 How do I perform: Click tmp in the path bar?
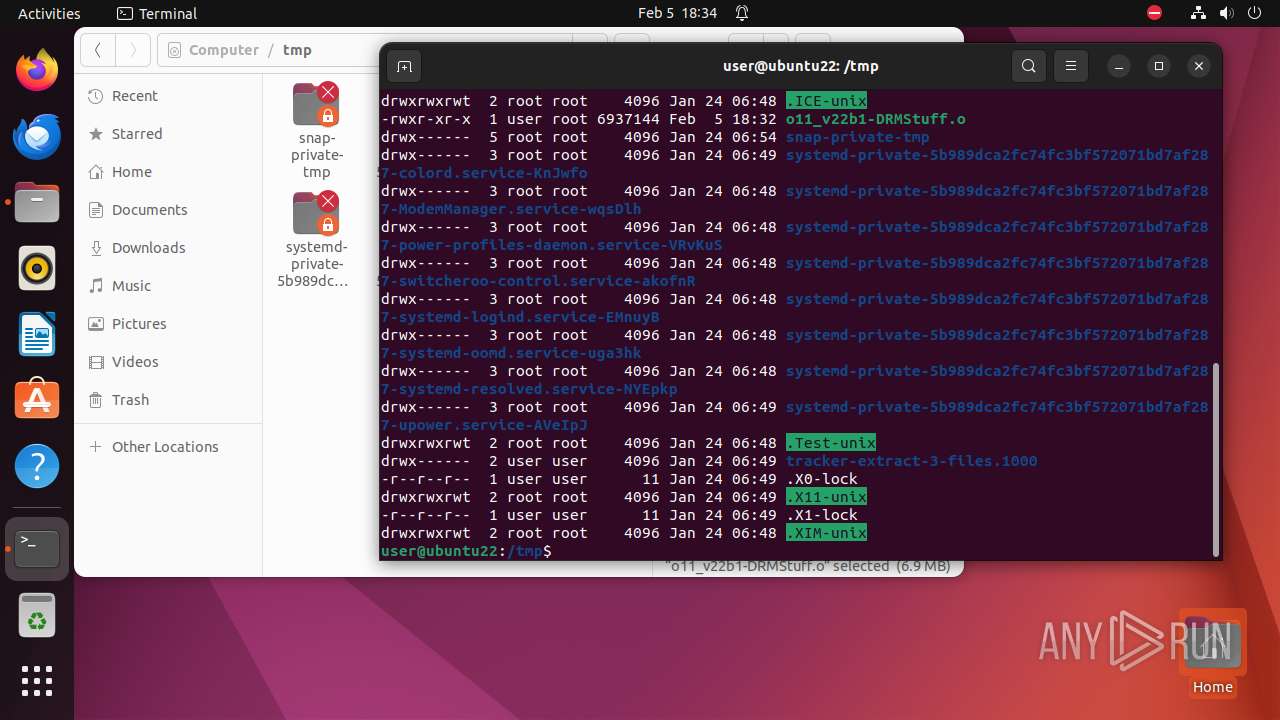pos(297,50)
